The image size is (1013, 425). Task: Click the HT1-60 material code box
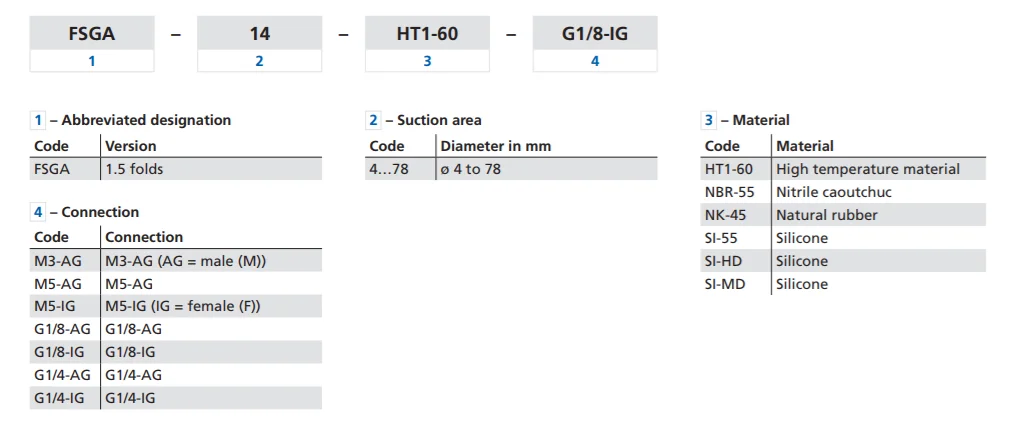point(427,33)
